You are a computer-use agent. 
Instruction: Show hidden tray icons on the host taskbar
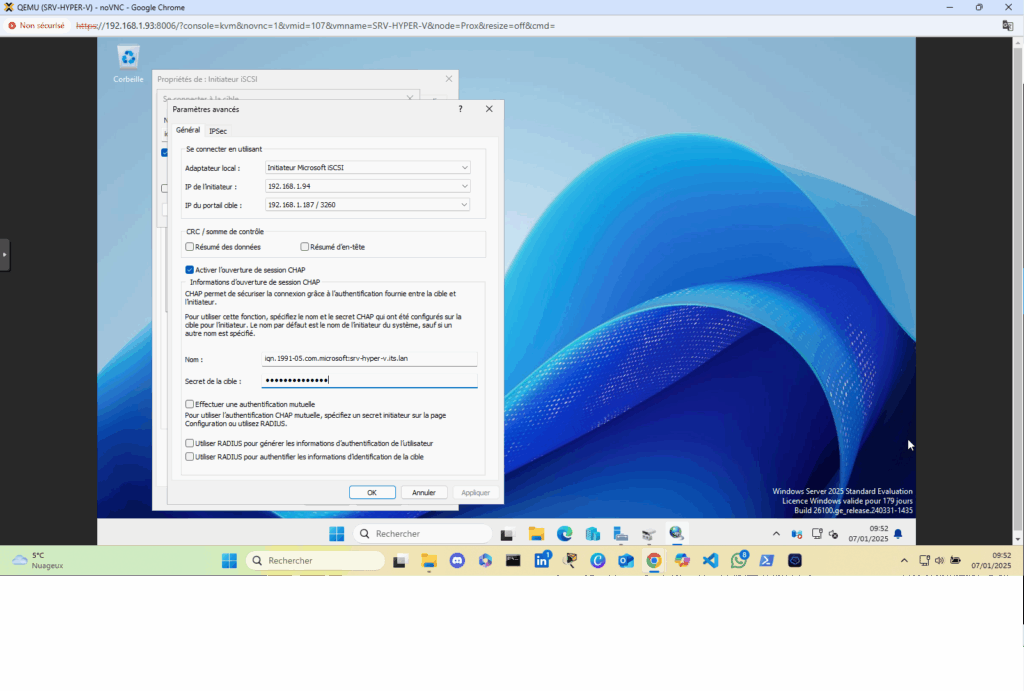pos(904,560)
